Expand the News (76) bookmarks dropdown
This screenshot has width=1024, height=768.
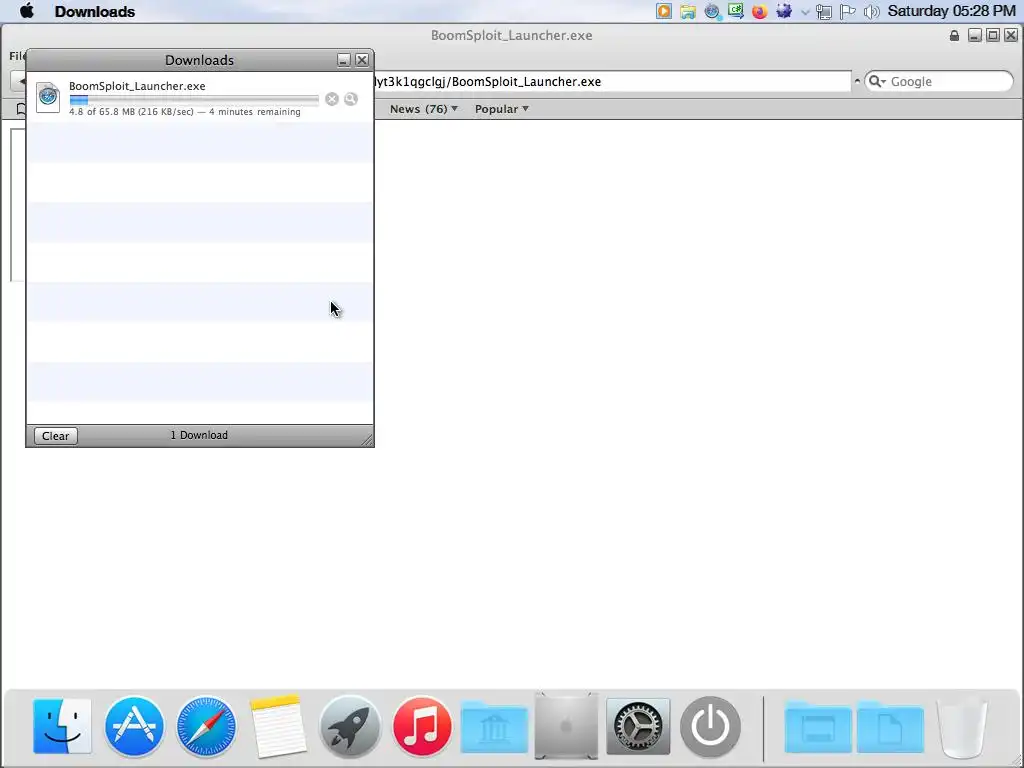coord(424,109)
